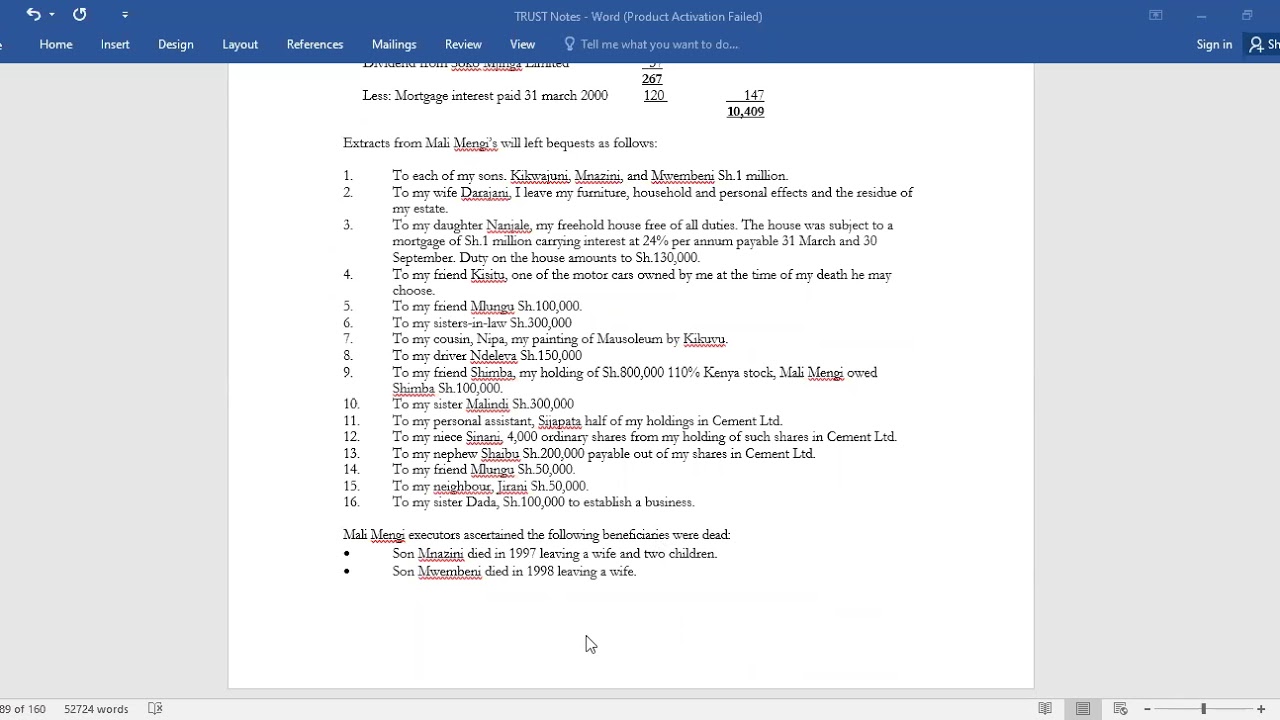1280x720 pixels.
Task: Click 'Shaibu' in item 13
Action: (500, 454)
